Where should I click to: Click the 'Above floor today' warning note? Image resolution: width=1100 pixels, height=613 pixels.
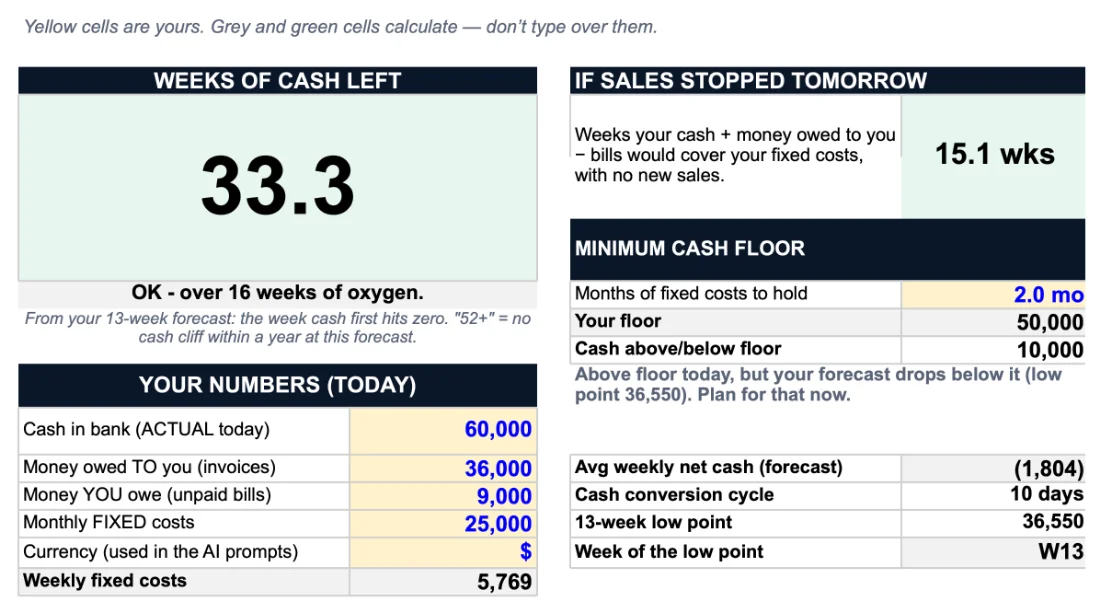point(818,384)
